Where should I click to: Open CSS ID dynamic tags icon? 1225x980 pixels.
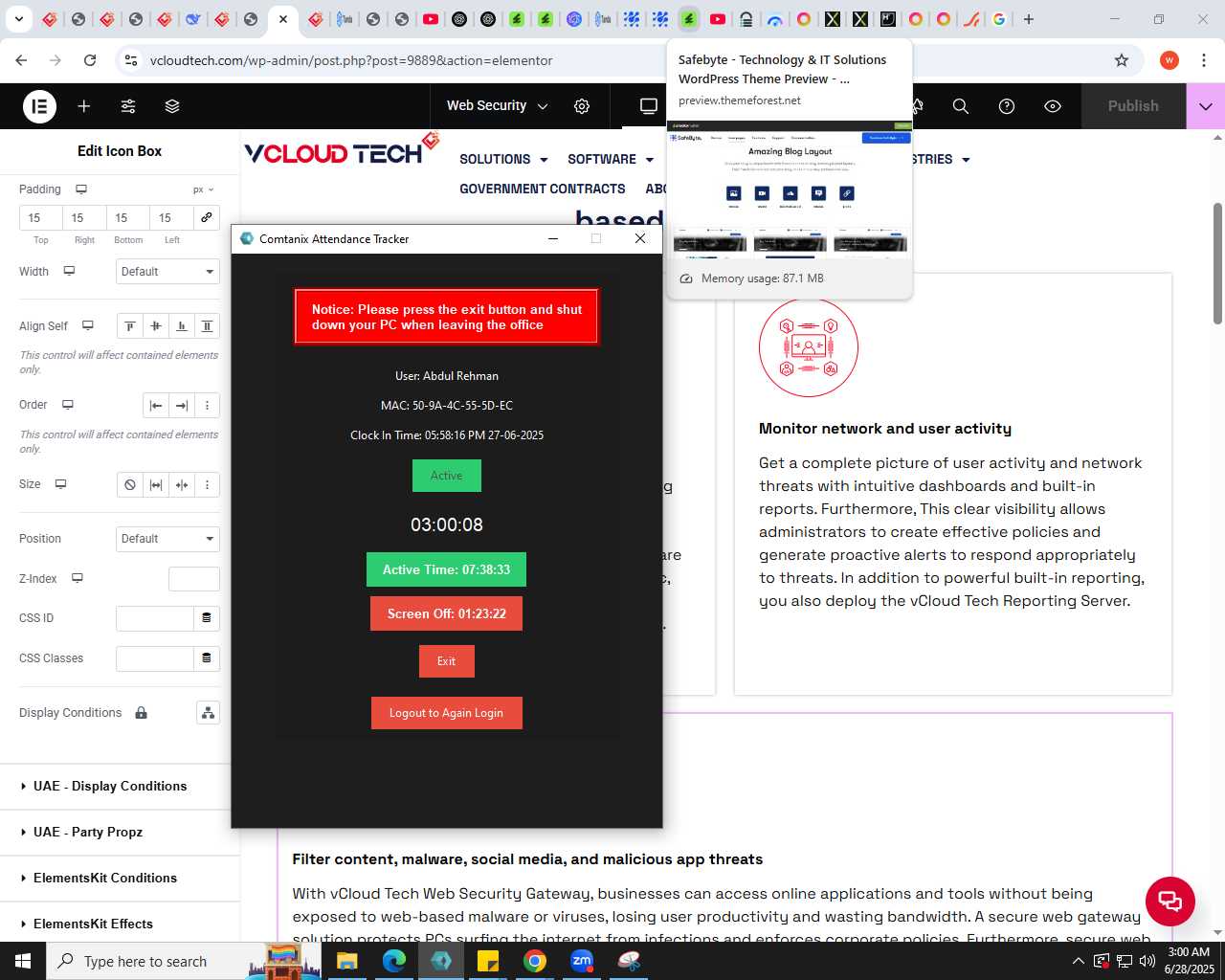click(x=207, y=618)
